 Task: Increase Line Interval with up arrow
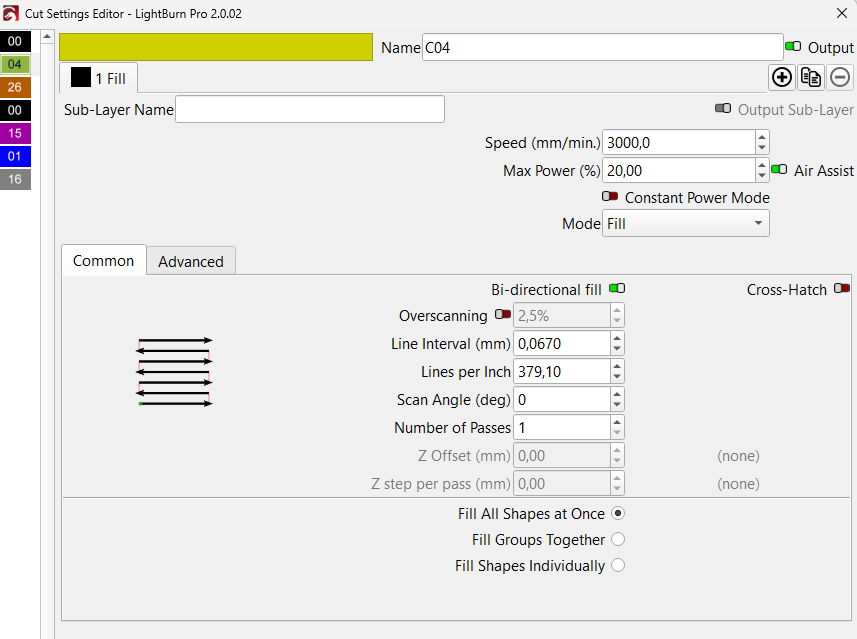coord(617,338)
